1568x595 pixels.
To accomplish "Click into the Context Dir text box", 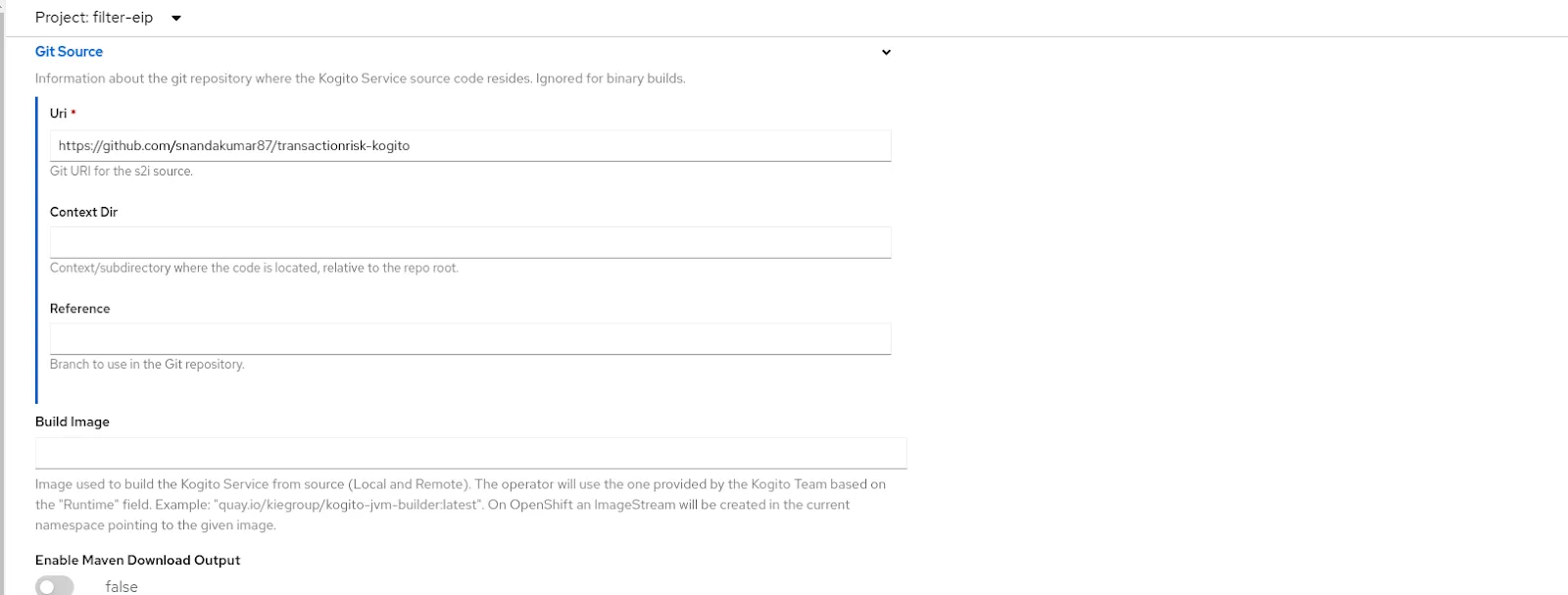I will [470, 242].
